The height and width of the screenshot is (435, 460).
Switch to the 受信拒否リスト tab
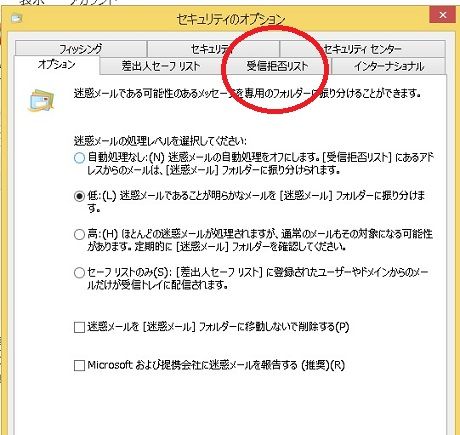click(x=277, y=66)
